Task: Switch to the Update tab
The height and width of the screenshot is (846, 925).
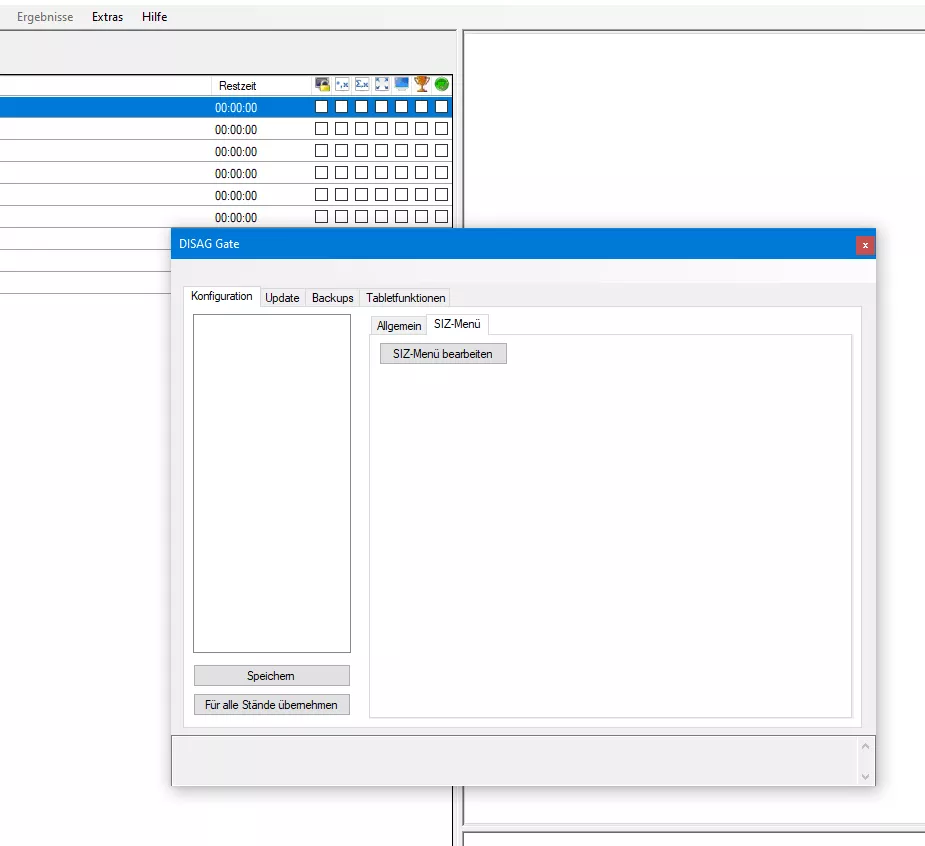Action: click(x=282, y=298)
